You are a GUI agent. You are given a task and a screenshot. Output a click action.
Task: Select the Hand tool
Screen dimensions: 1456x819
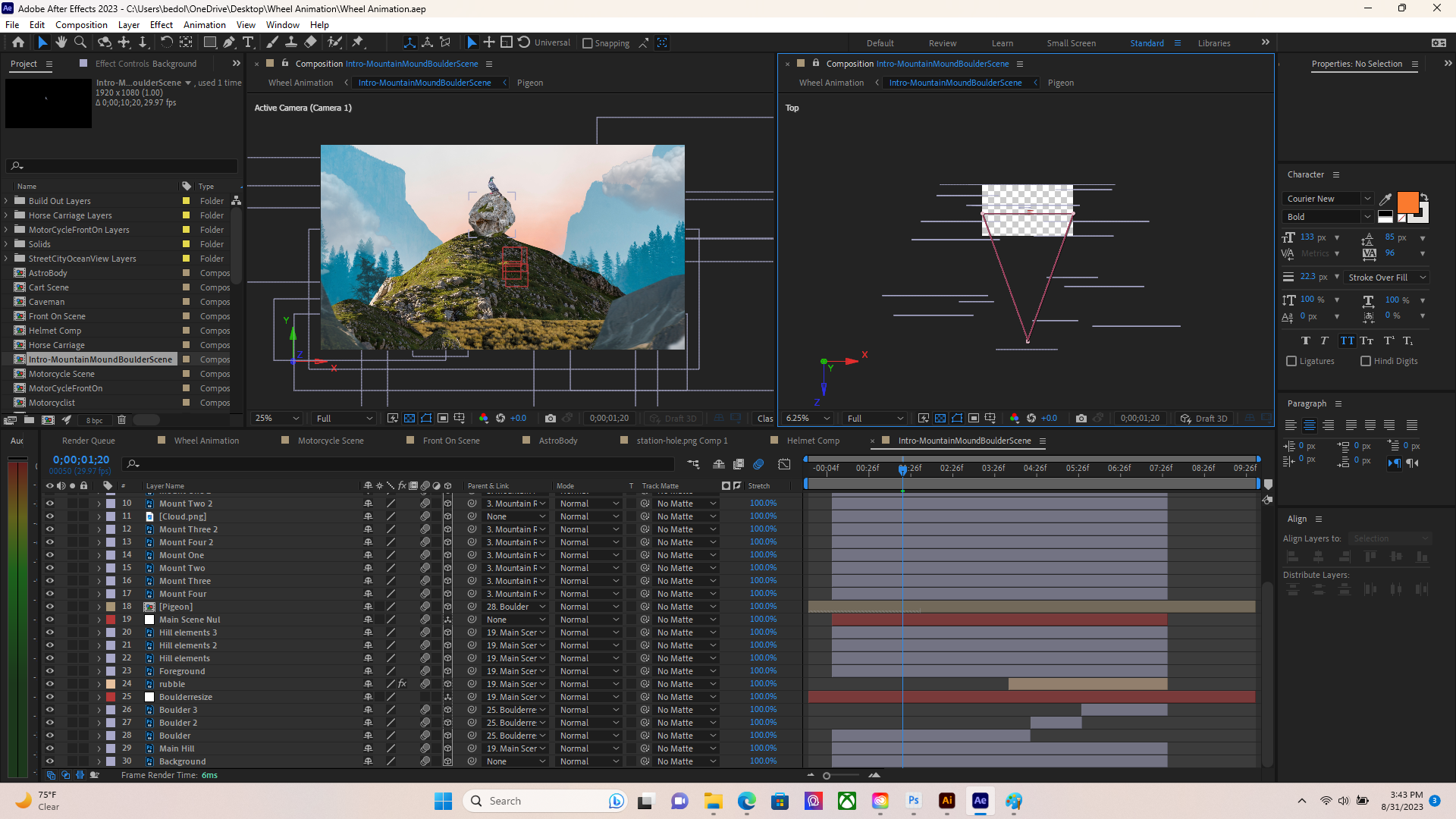61,42
